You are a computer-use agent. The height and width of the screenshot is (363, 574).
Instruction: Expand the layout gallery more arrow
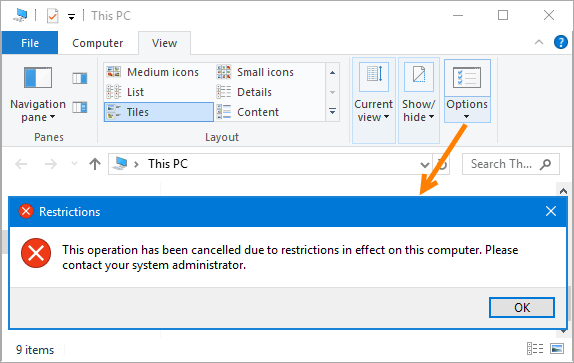pos(332,111)
